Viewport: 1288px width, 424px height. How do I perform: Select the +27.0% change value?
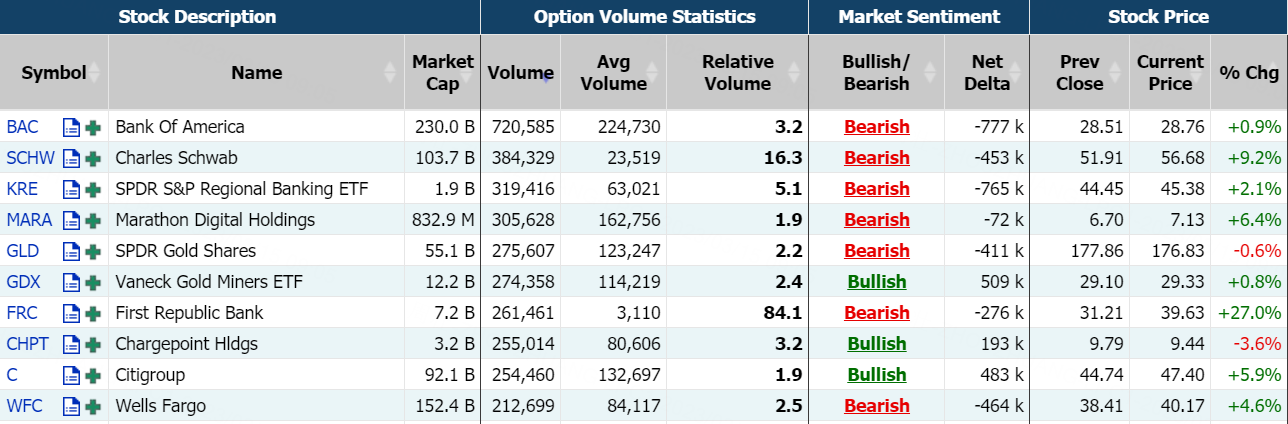tap(1249, 313)
